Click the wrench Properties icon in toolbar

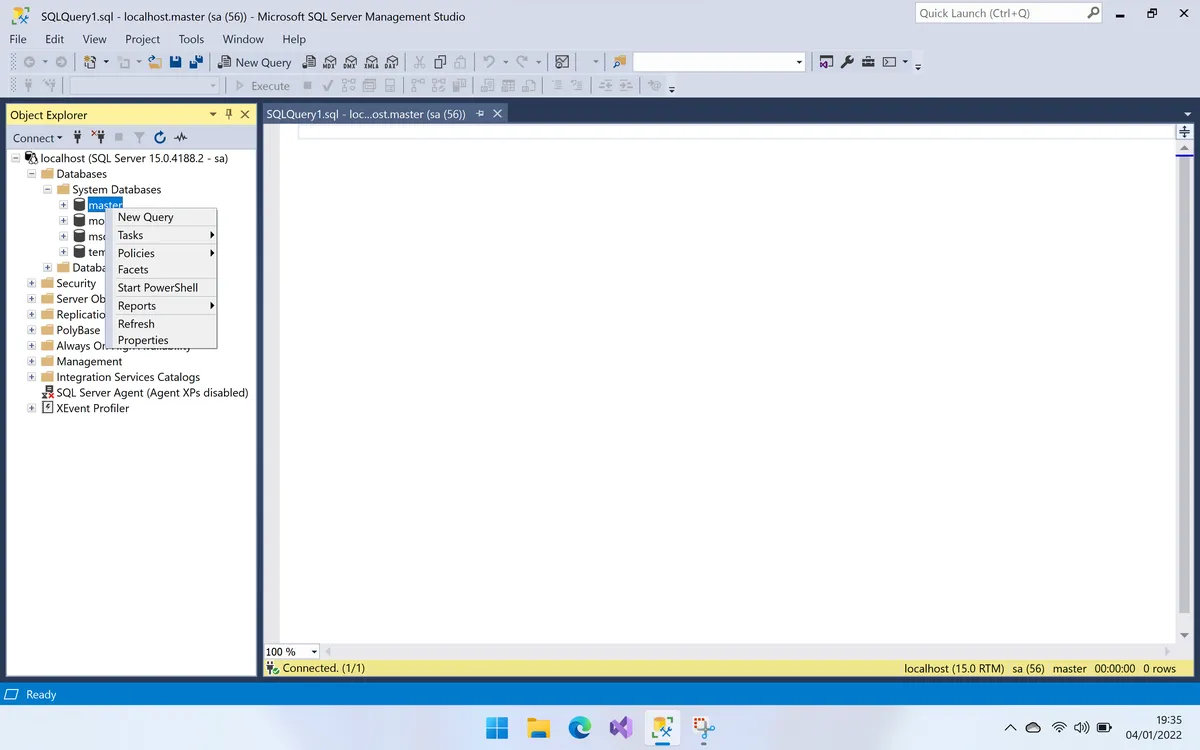[x=847, y=62]
